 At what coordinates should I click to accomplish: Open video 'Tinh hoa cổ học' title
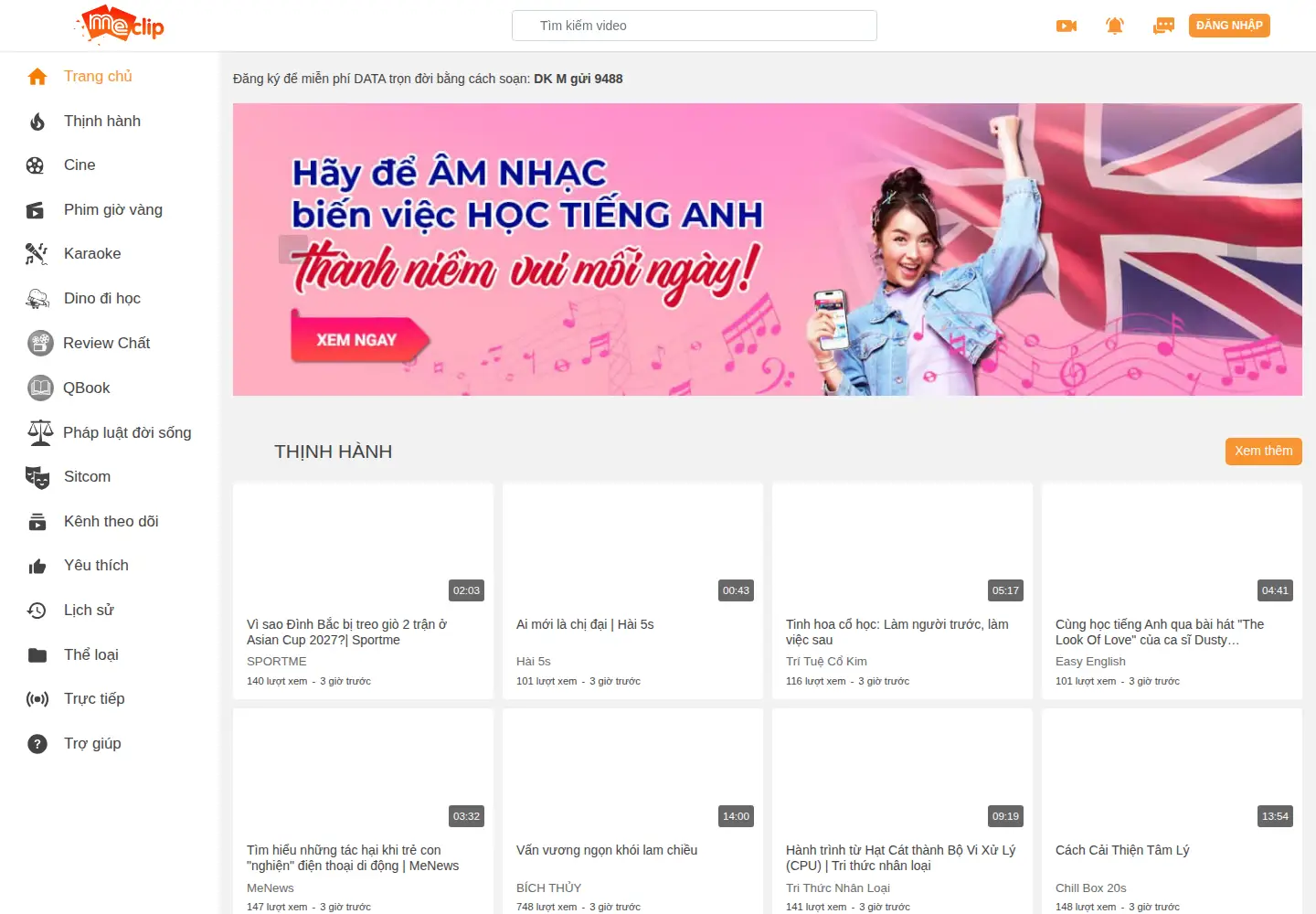coord(897,632)
